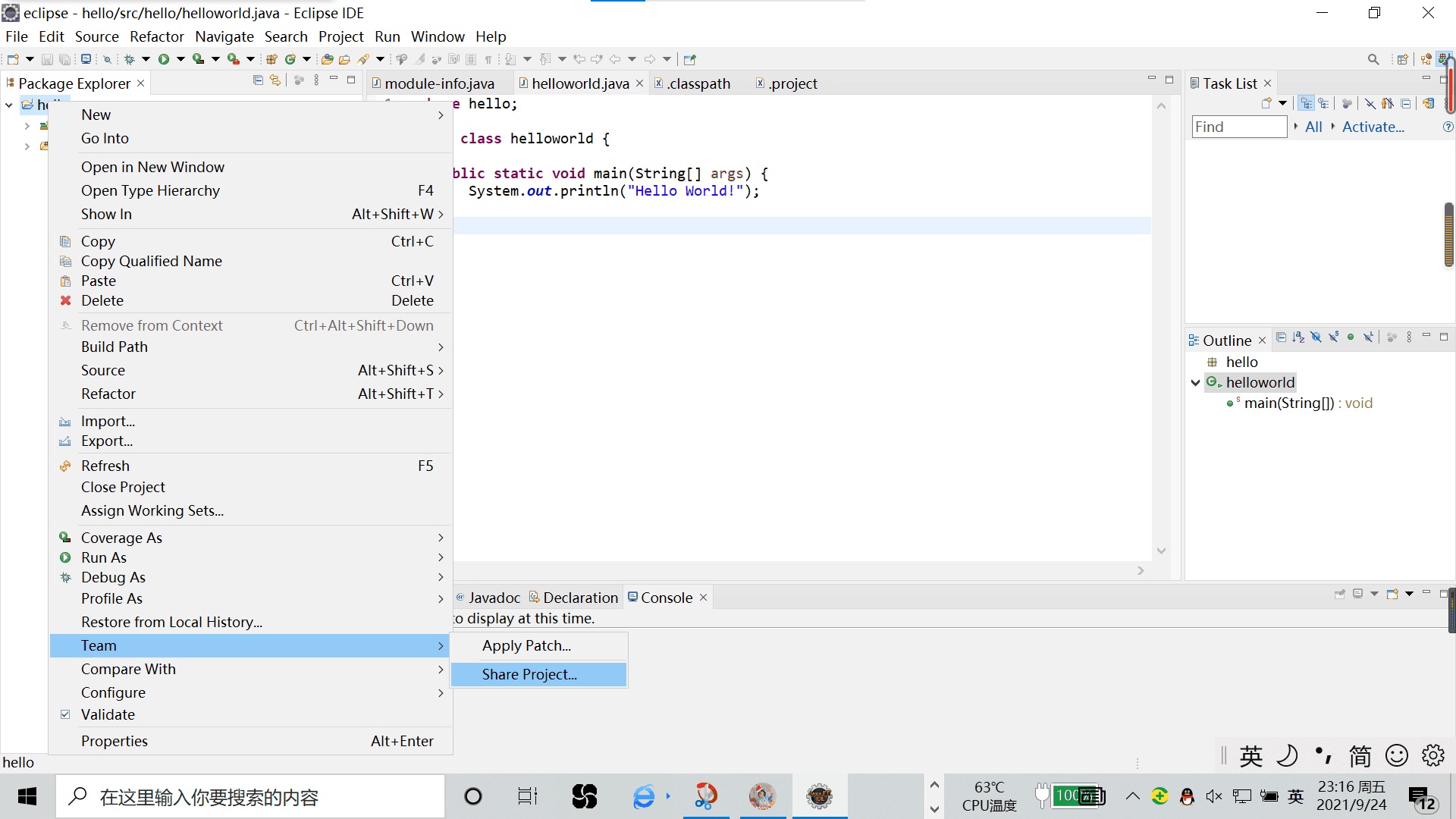Click the Find field in Task List

[1239, 127]
